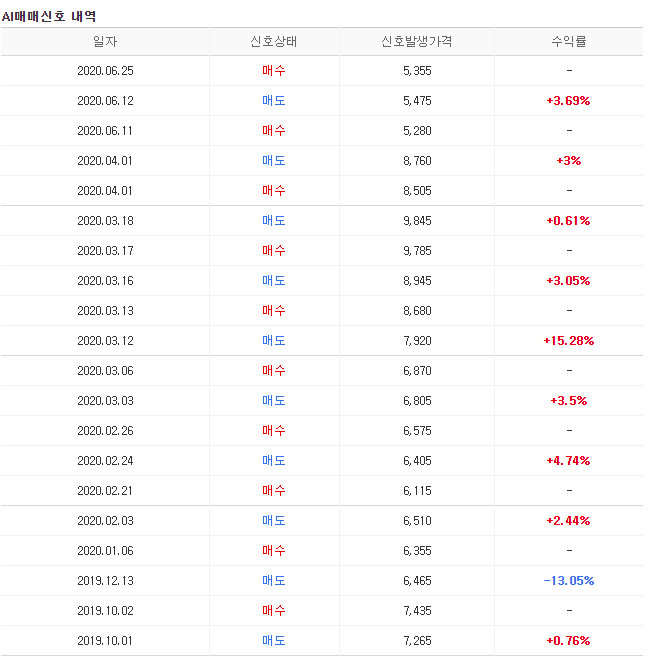Image resolution: width=651 pixels, height=660 pixels.
Task: Select price 5,280
Action: [x=417, y=131]
